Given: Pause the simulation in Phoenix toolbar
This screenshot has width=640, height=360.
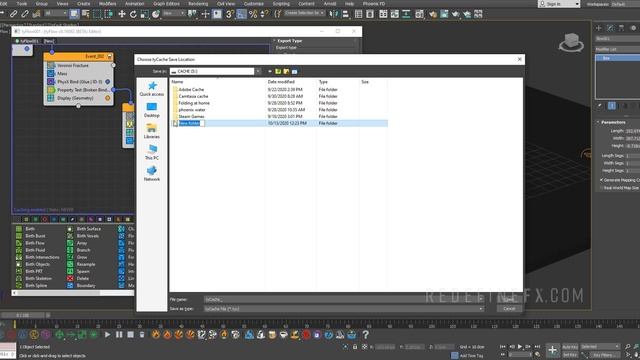Looking at the screenshot, I should tap(119, 335).
